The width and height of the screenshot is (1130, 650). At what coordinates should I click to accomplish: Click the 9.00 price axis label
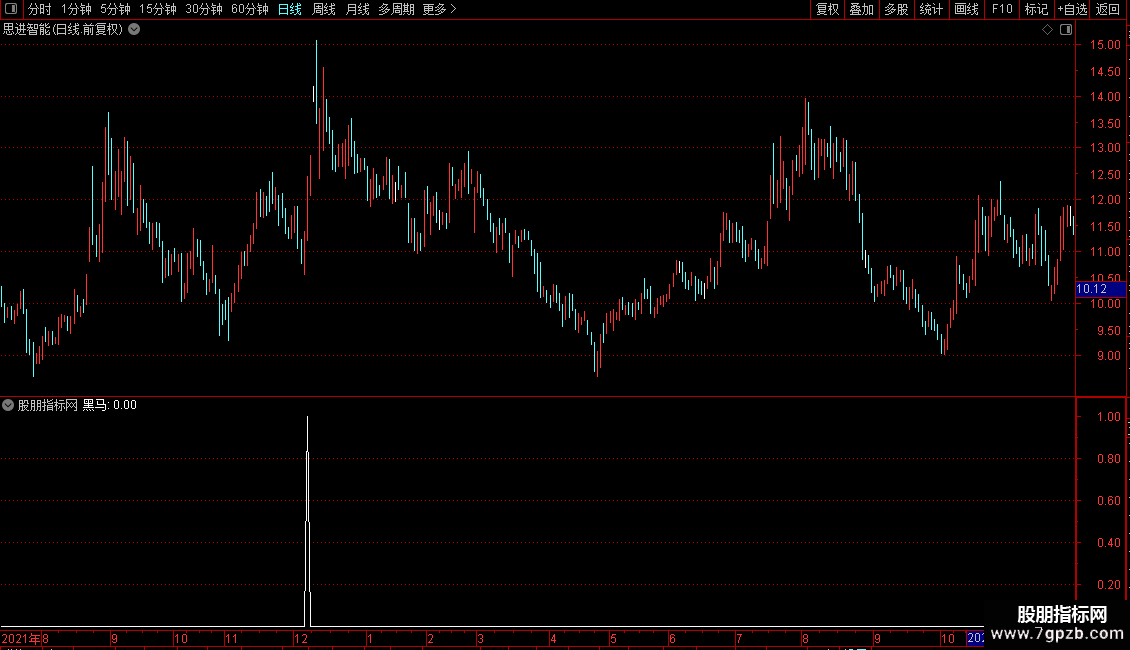coord(1108,355)
